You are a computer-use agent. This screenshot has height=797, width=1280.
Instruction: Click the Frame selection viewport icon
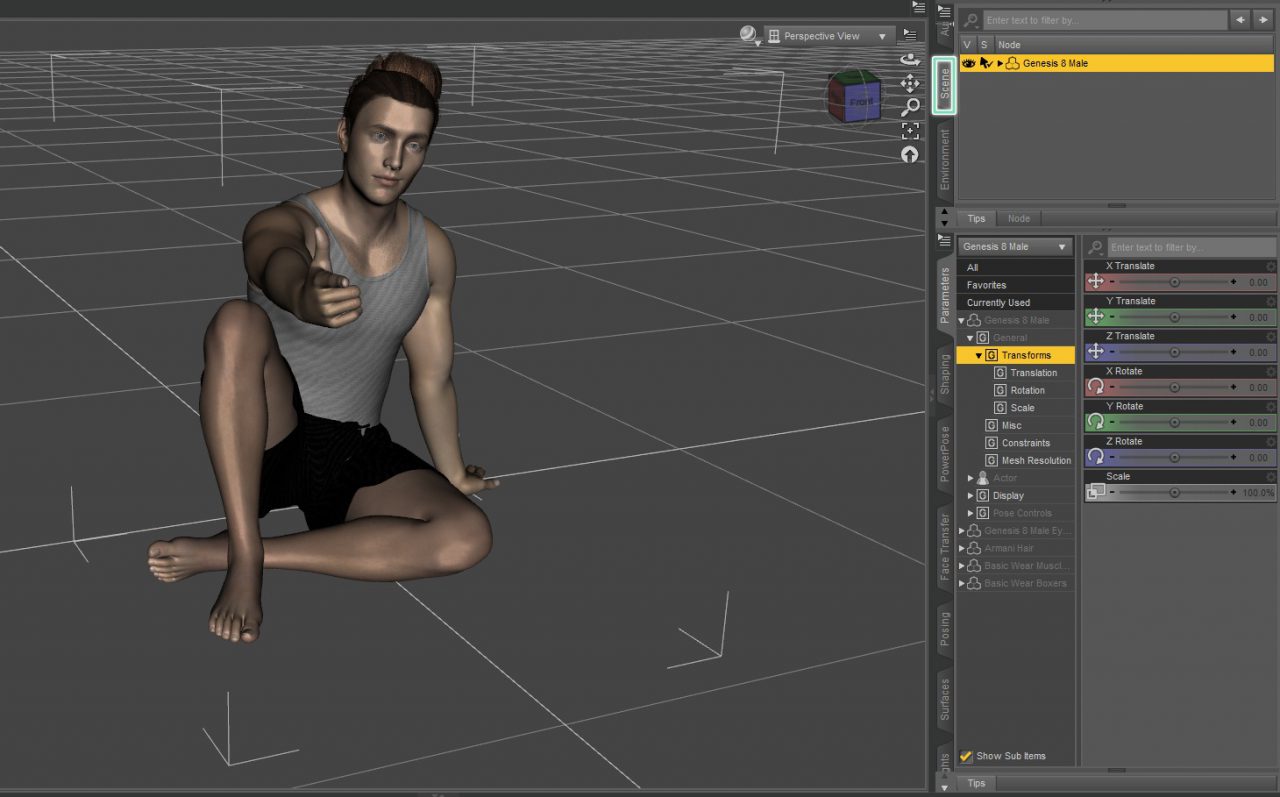910,131
